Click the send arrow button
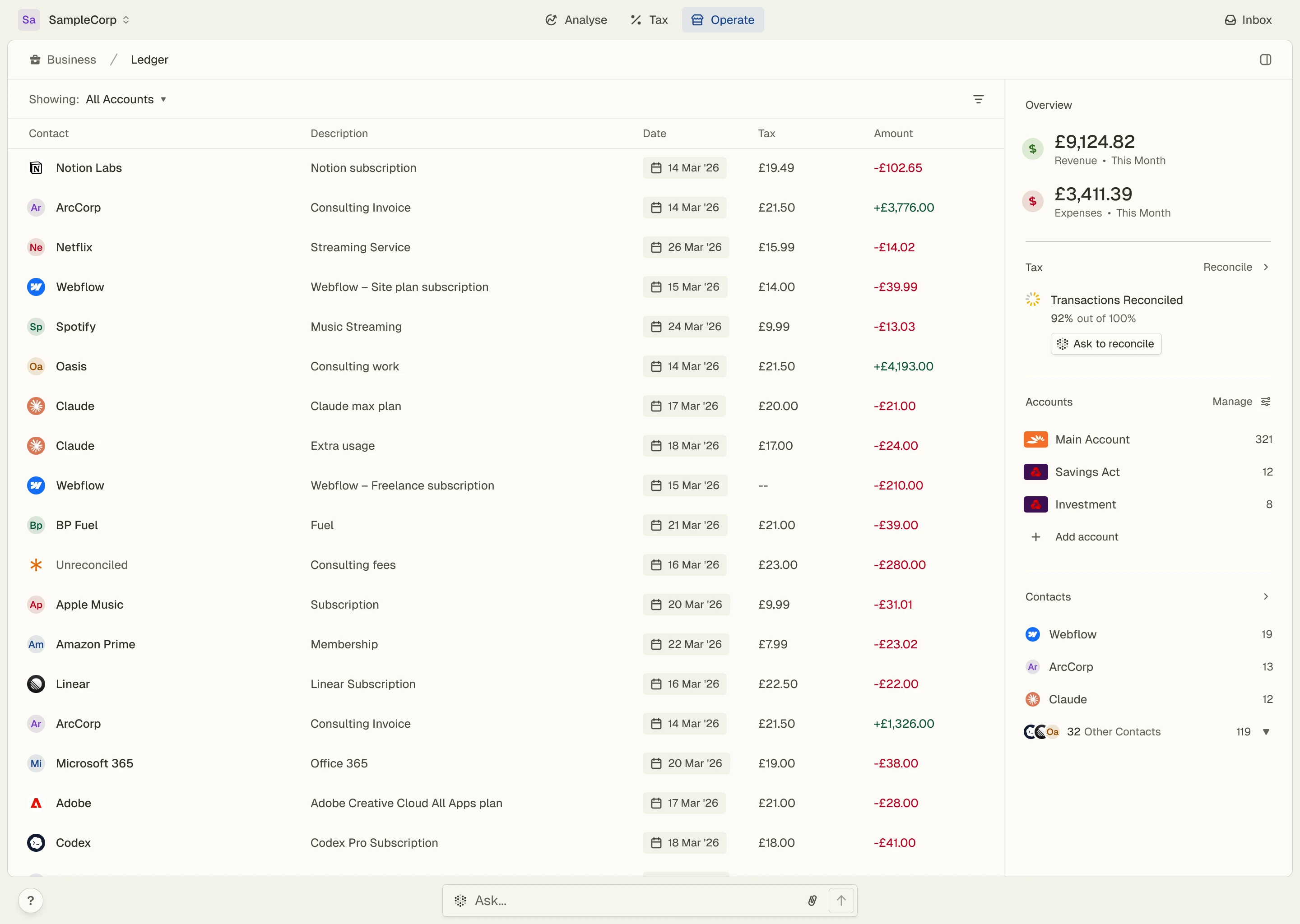Image resolution: width=1300 pixels, height=924 pixels. coord(841,901)
